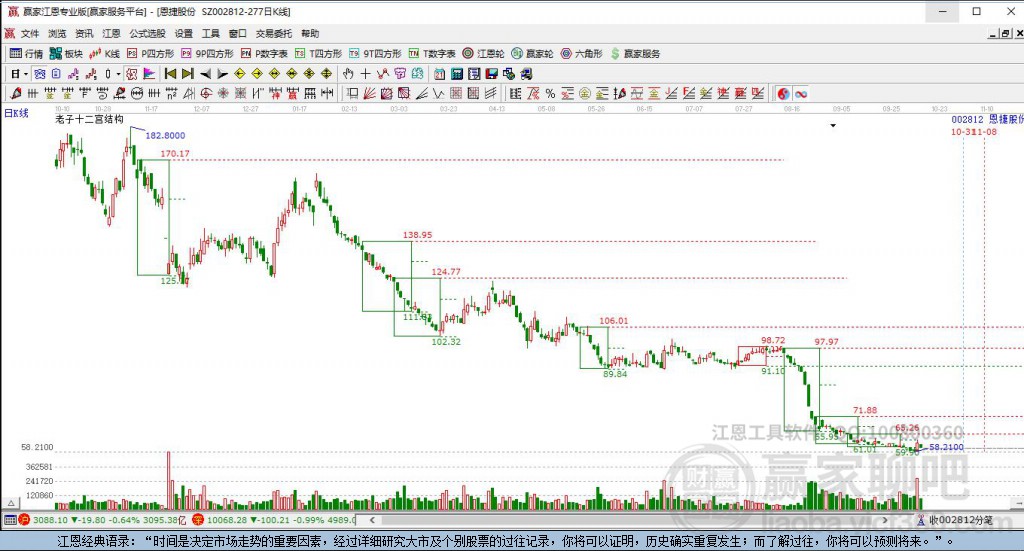The image size is (1024, 551).
Task: Expand volume pane with up triangle
Action: (11, 503)
